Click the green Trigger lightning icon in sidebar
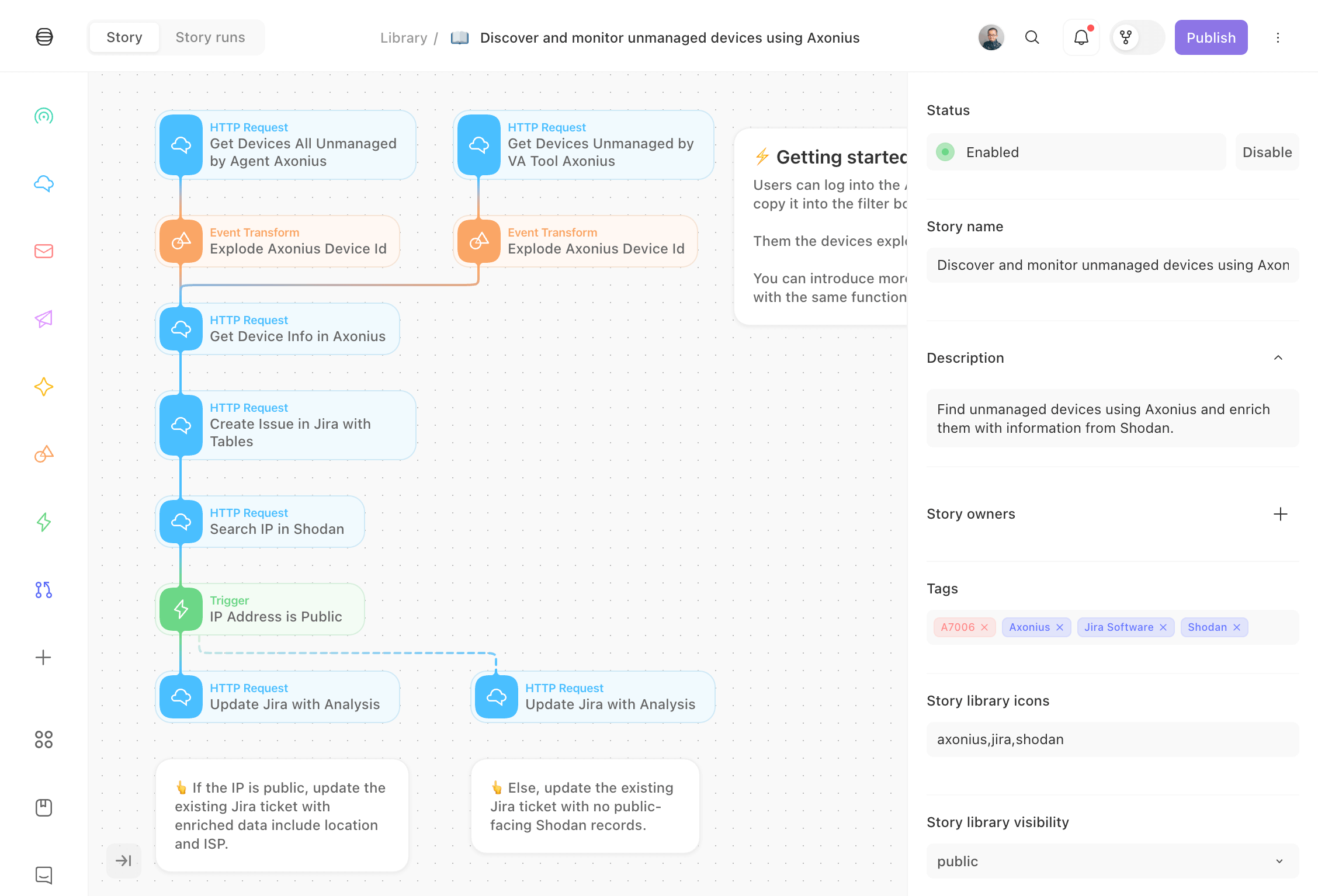The height and width of the screenshot is (896, 1318). point(44,522)
